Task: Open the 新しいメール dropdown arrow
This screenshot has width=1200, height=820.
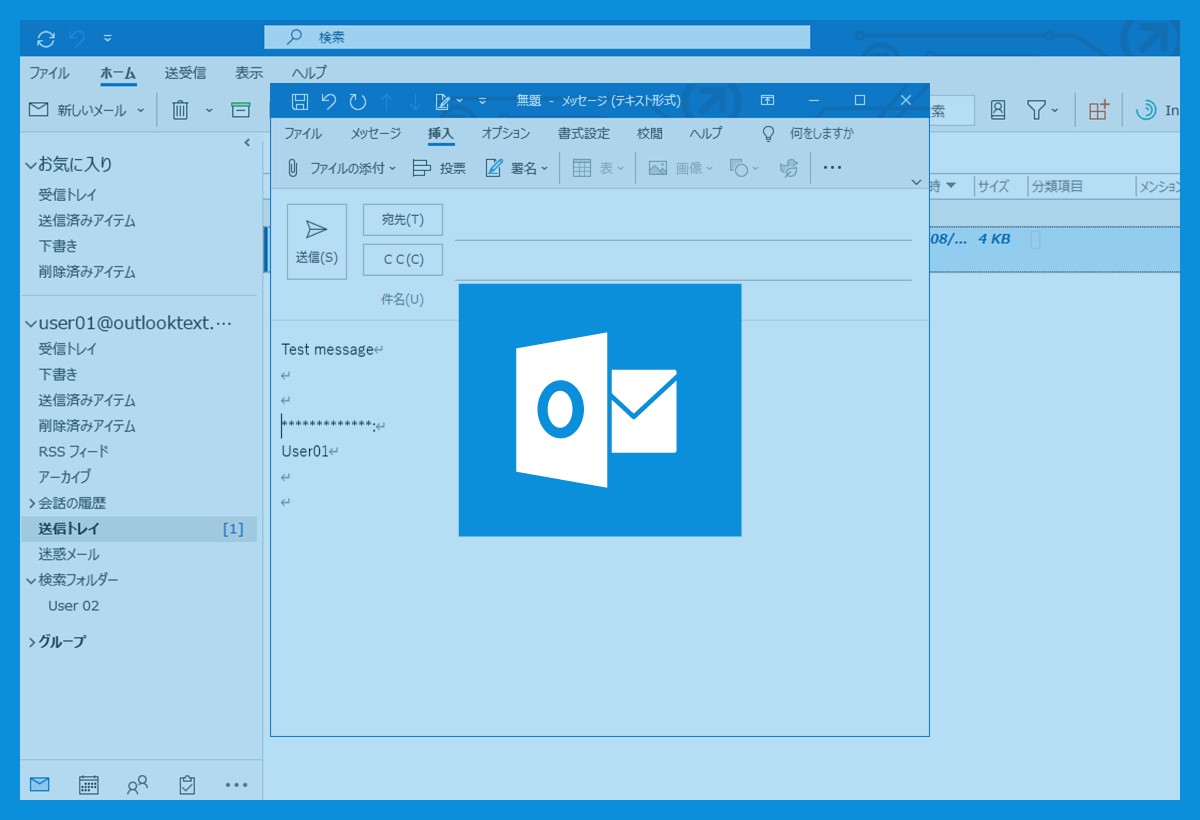Action: 141,110
